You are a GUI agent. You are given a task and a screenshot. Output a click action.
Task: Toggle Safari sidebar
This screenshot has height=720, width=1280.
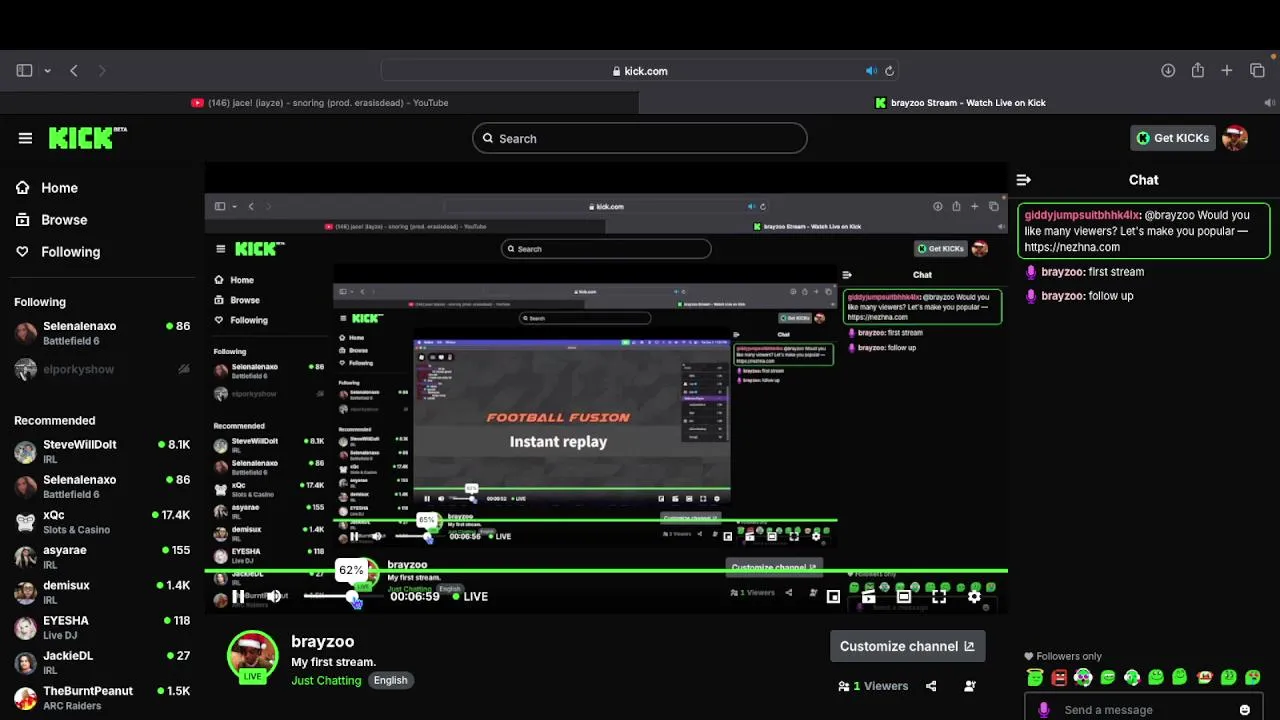[24, 71]
